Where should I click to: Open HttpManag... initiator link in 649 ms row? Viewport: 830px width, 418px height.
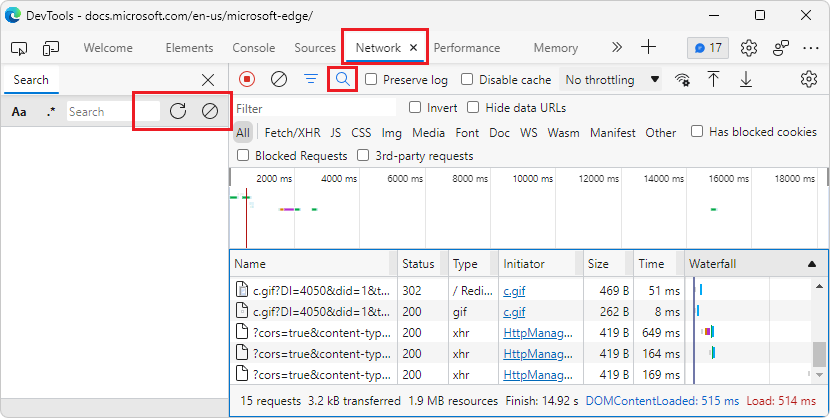coord(538,333)
